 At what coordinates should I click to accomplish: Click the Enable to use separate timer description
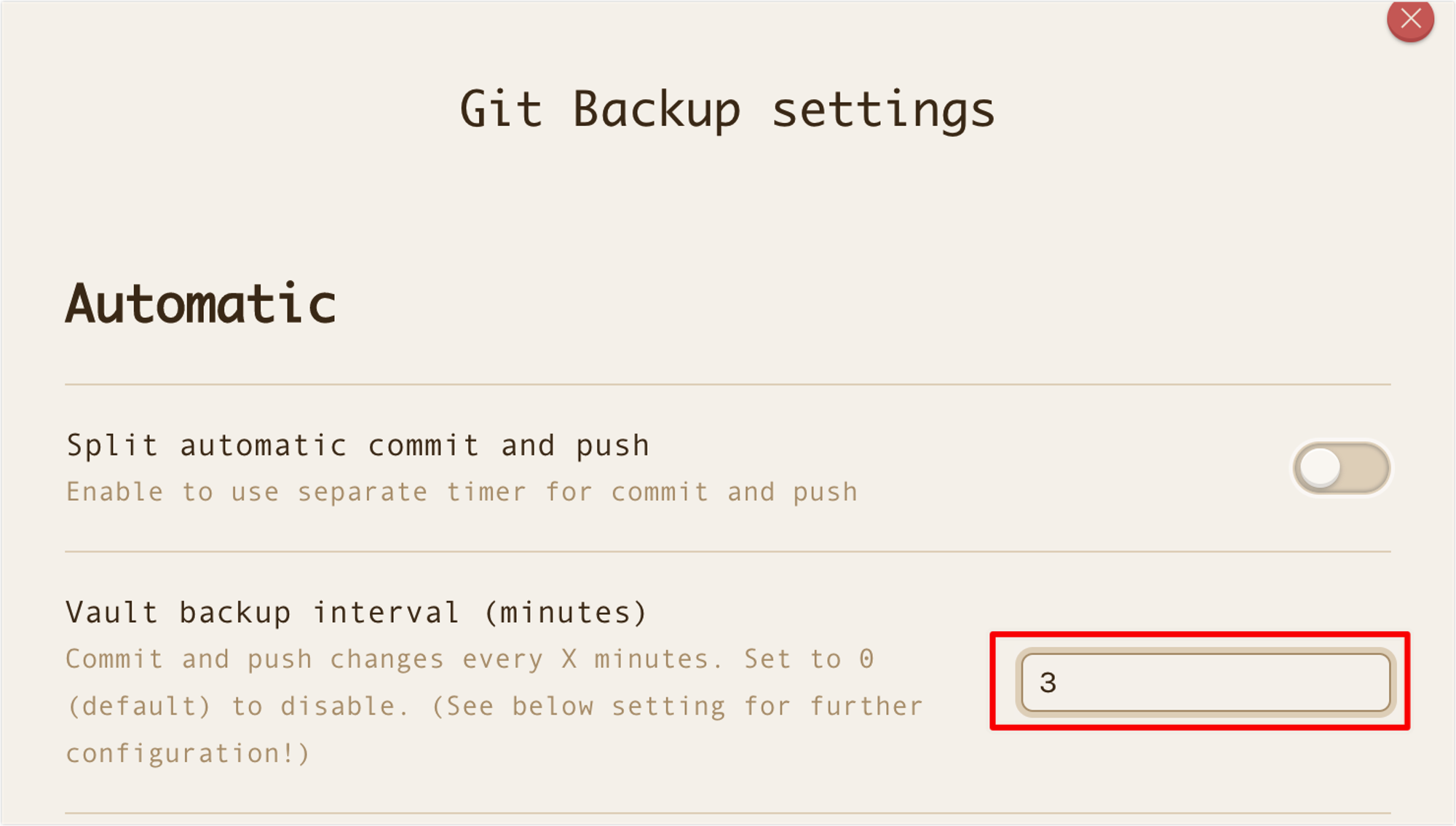coord(462,492)
